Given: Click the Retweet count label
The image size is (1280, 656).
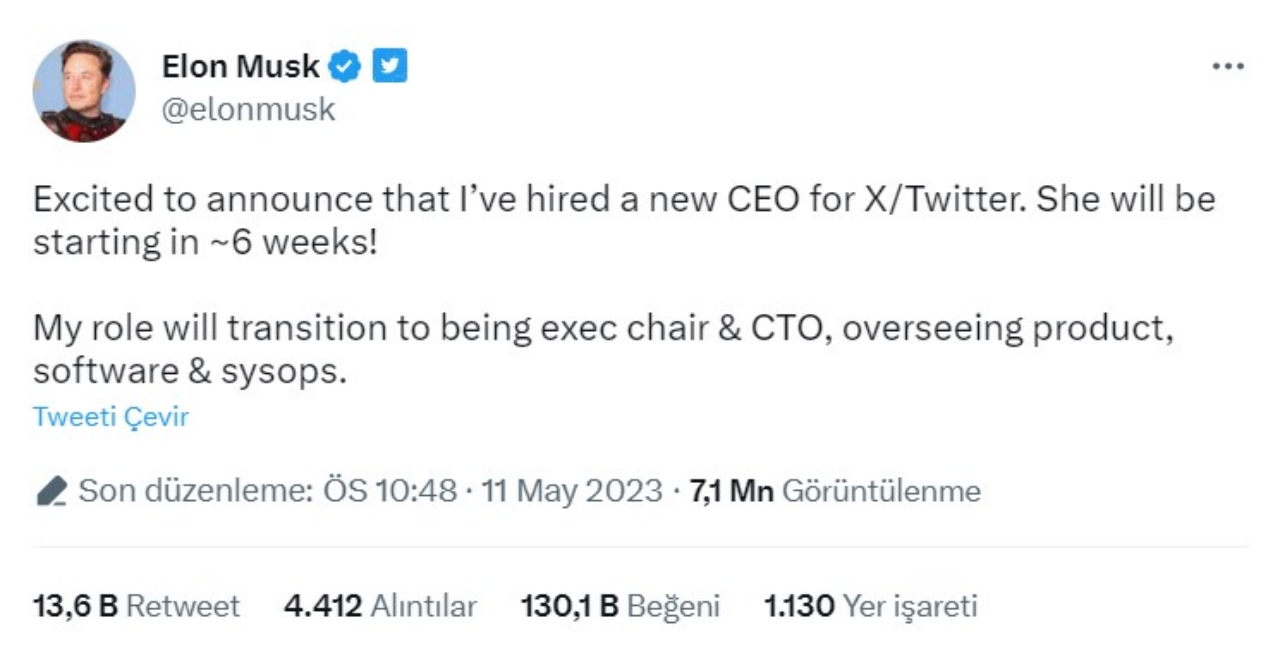Looking at the screenshot, I should click(x=183, y=605).
